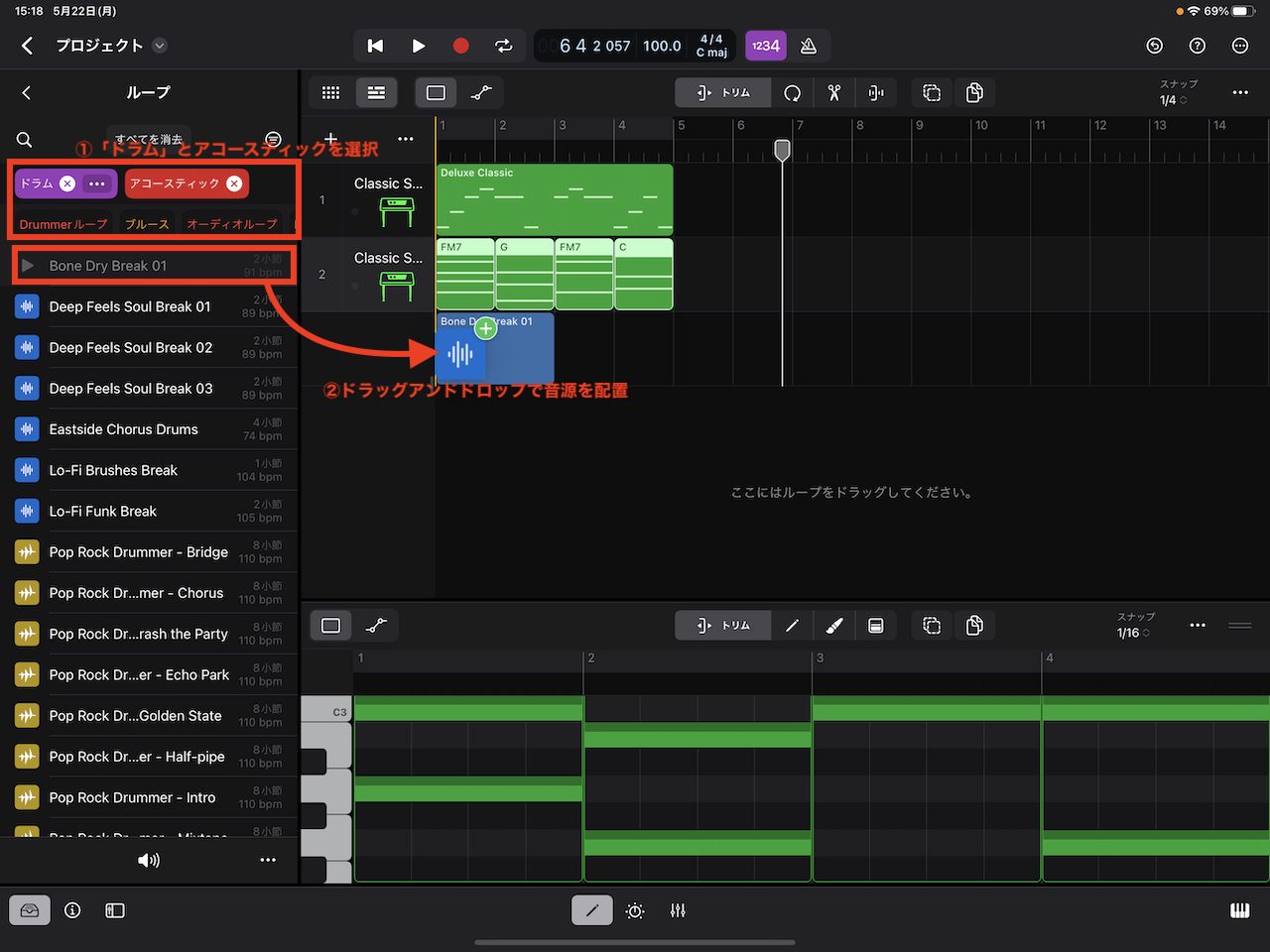Switch to grid live loops view
The width and height of the screenshot is (1270, 952).
tap(331, 92)
